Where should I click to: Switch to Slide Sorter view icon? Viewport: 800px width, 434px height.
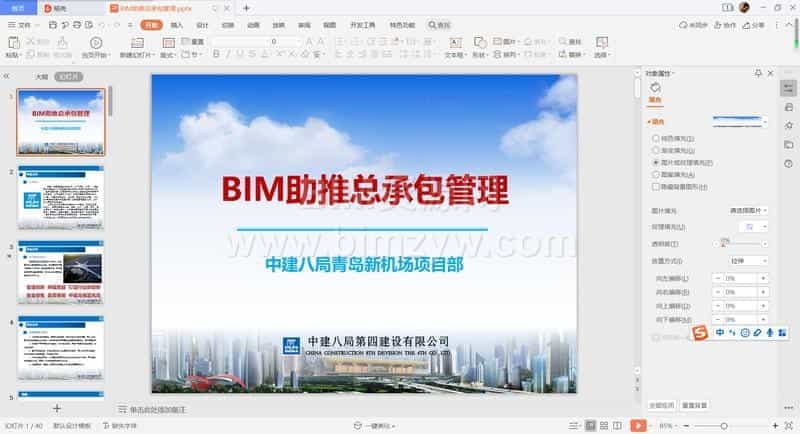coord(604,425)
